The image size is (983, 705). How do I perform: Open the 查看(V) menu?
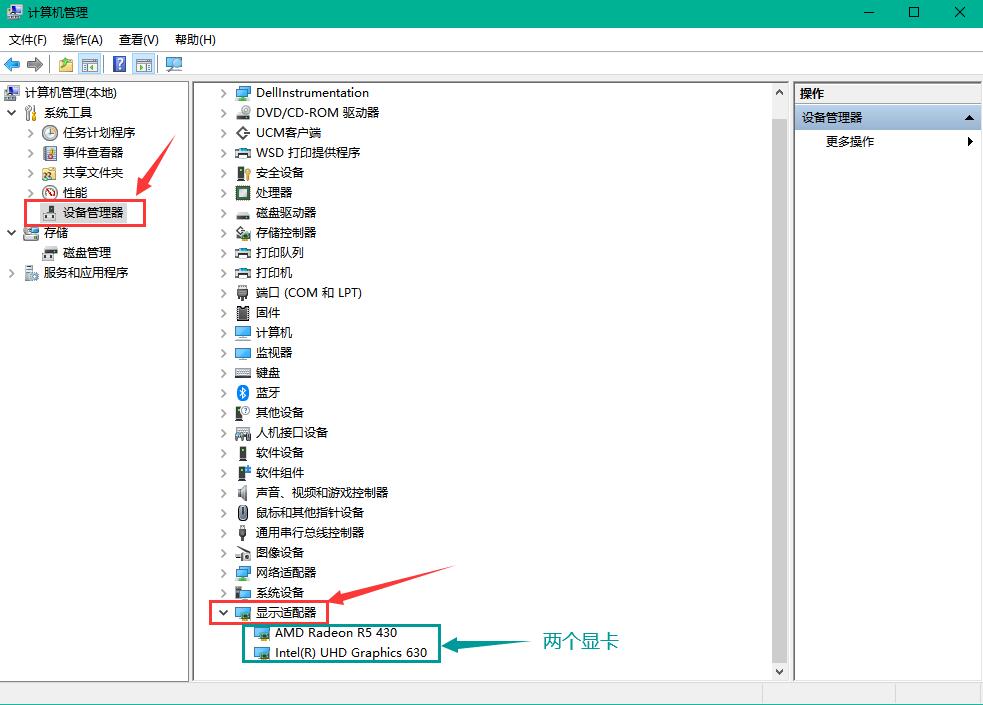(139, 40)
